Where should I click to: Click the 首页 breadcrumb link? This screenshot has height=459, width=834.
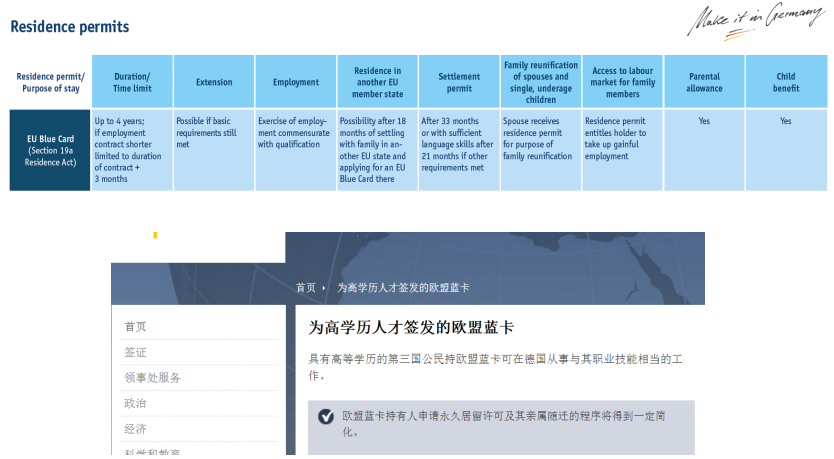(x=305, y=288)
